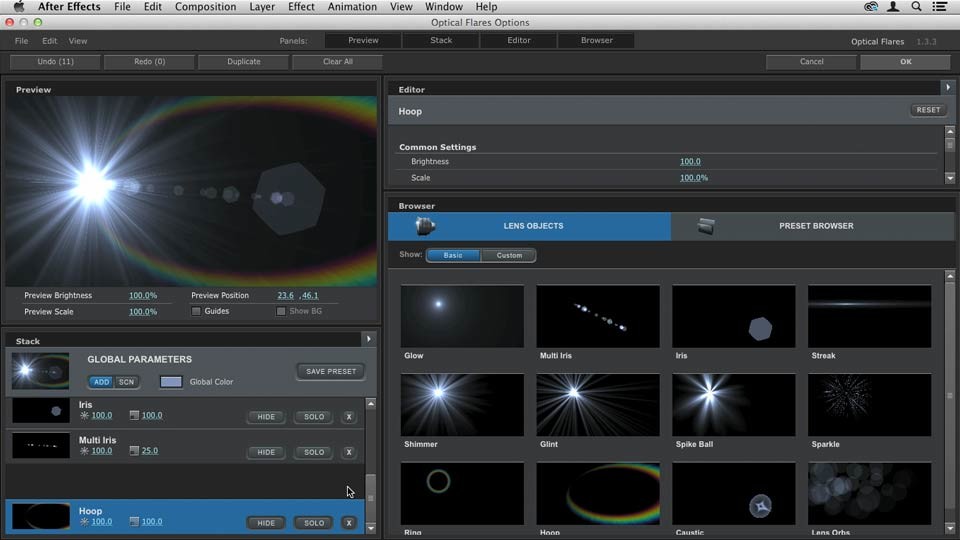This screenshot has width=960, height=540.
Task: Show Basic lens objects
Action: point(453,255)
